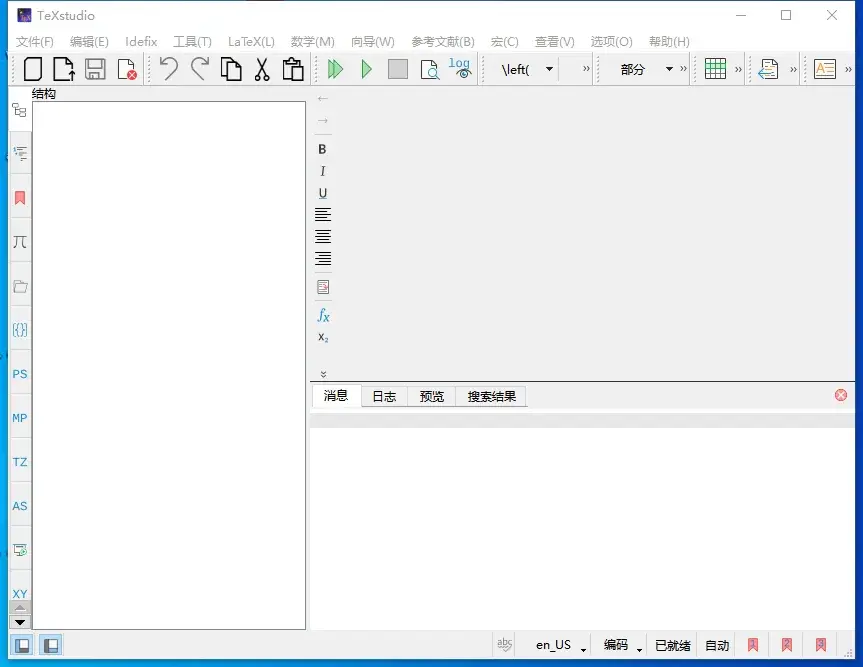This screenshot has height=667, width=863.
Task: Select the brackets {()} panel in sidebar
Action: pyautogui.click(x=19, y=329)
